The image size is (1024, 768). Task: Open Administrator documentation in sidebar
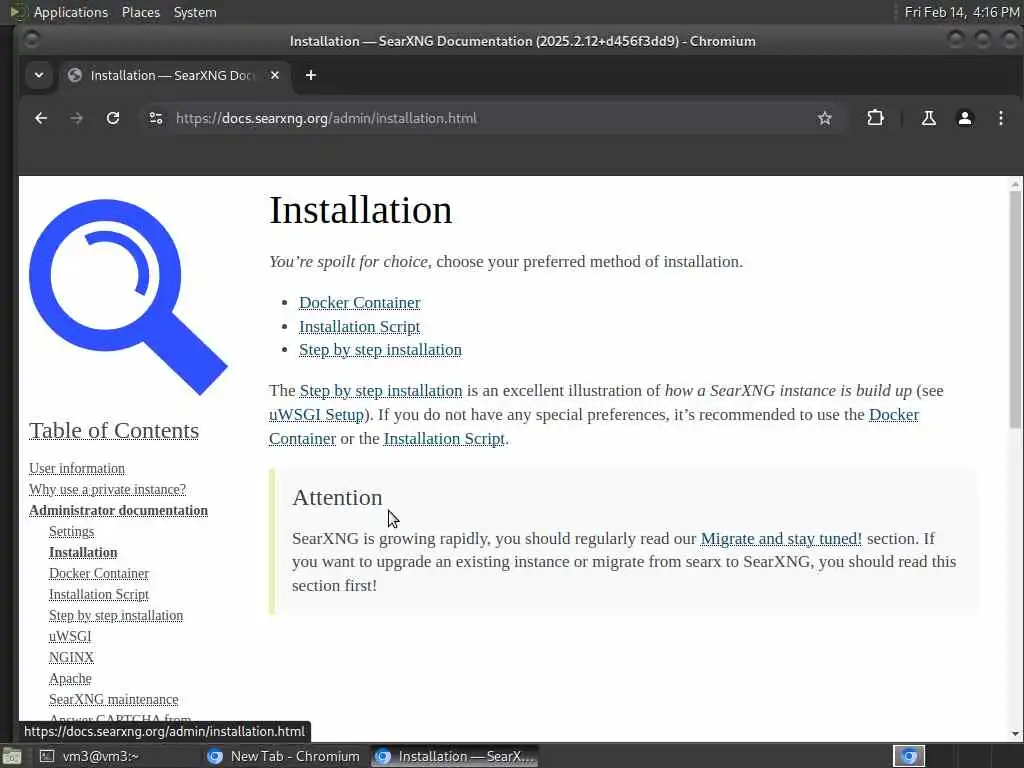[x=118, y=511]
